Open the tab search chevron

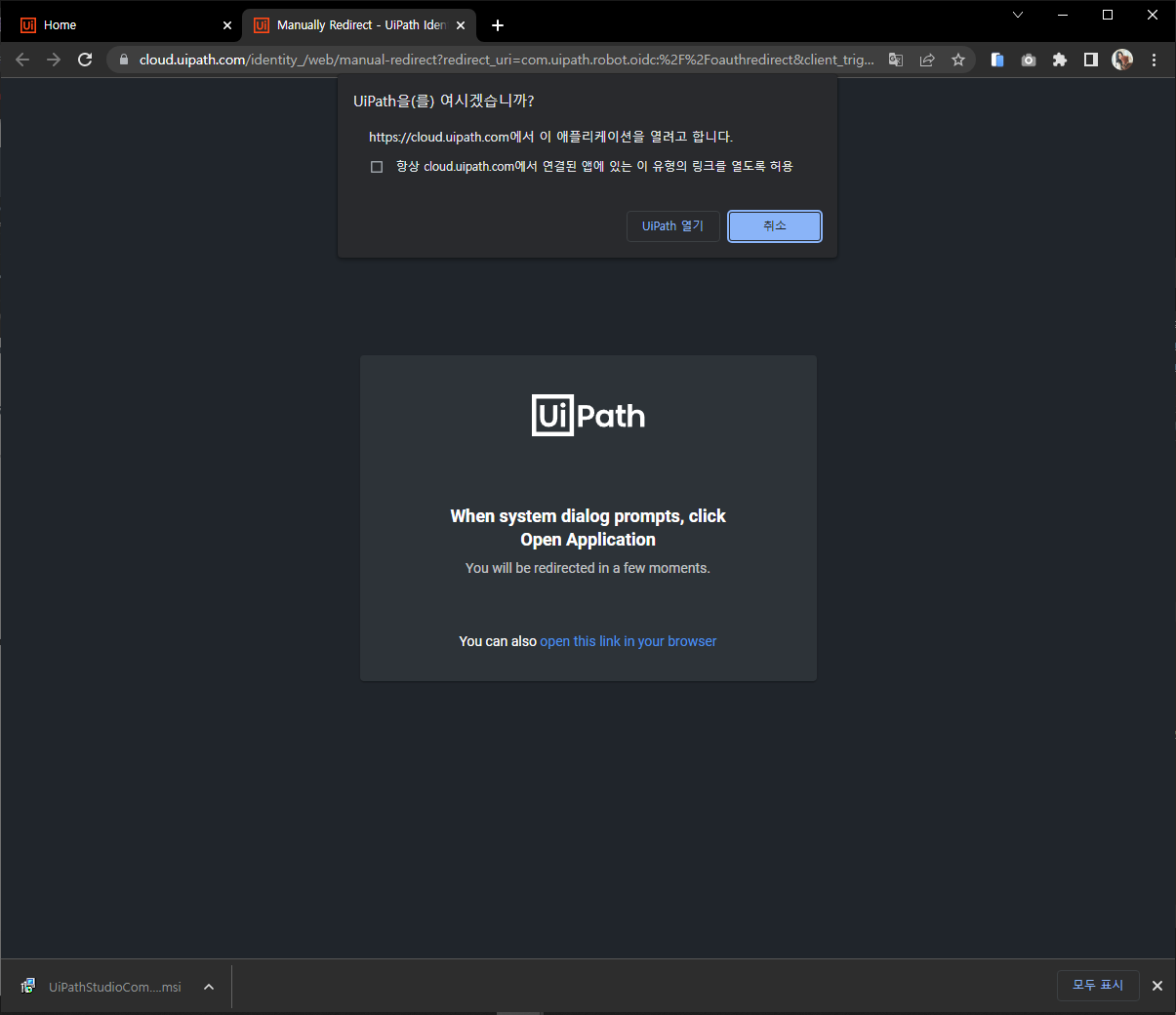(x=1018, y=15)
